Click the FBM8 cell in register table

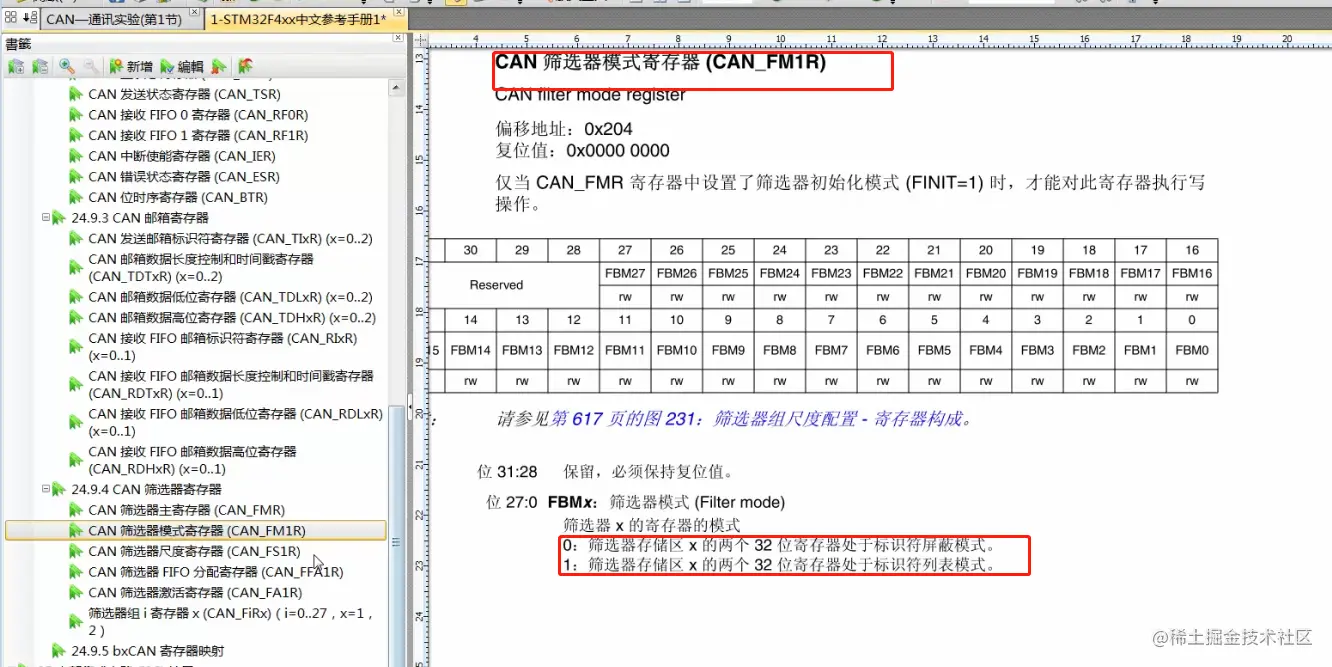[780, 350]
